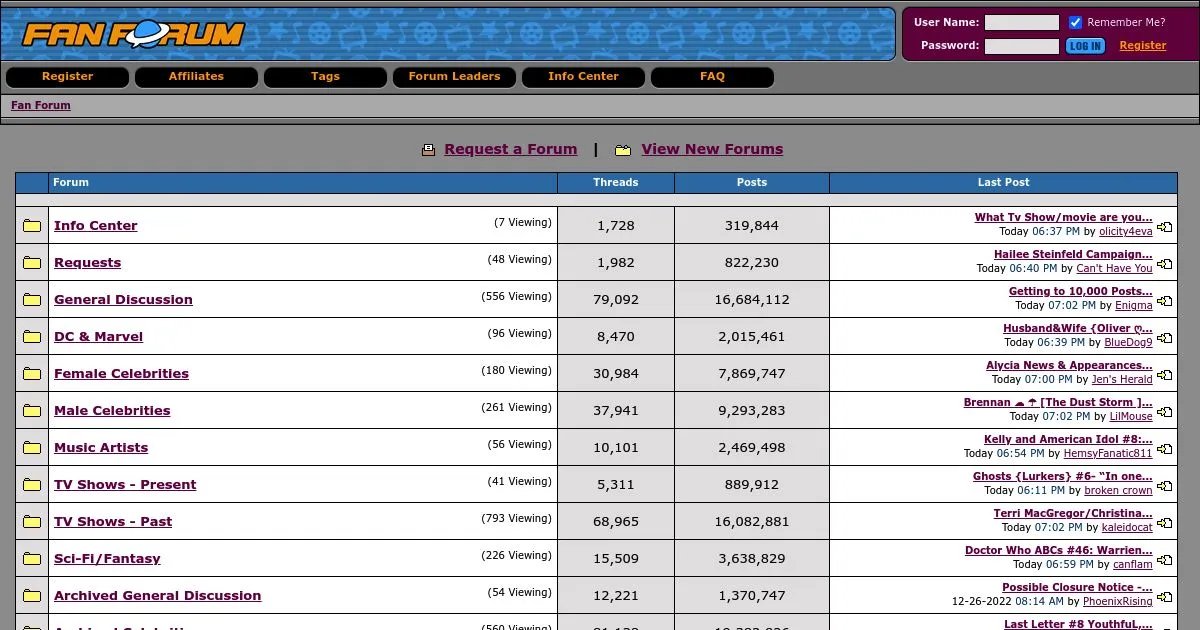The height and width of the screenshot is (630, 1200).
Task: Open the Tags menu item
Action: coord(325,77)
